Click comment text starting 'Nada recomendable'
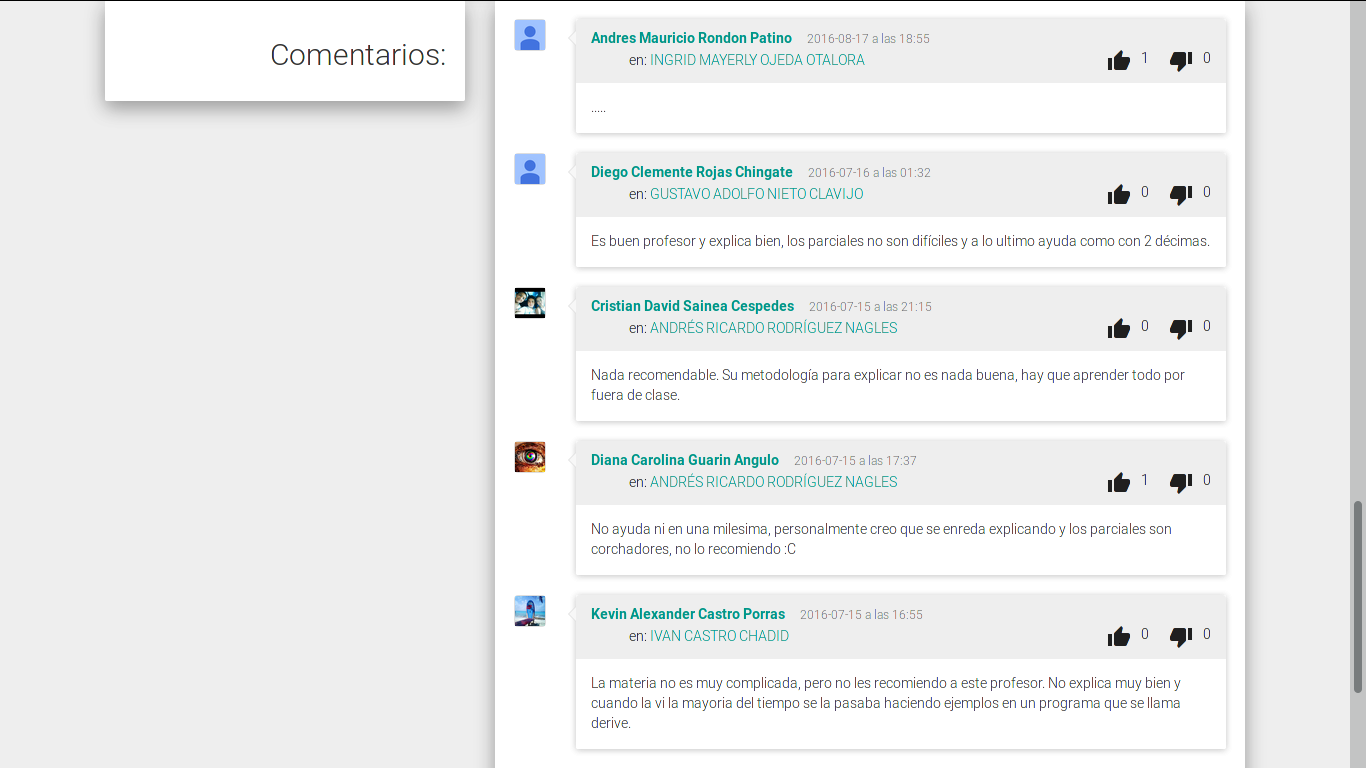Screen dimensions: 1366x768 point(888,385)
